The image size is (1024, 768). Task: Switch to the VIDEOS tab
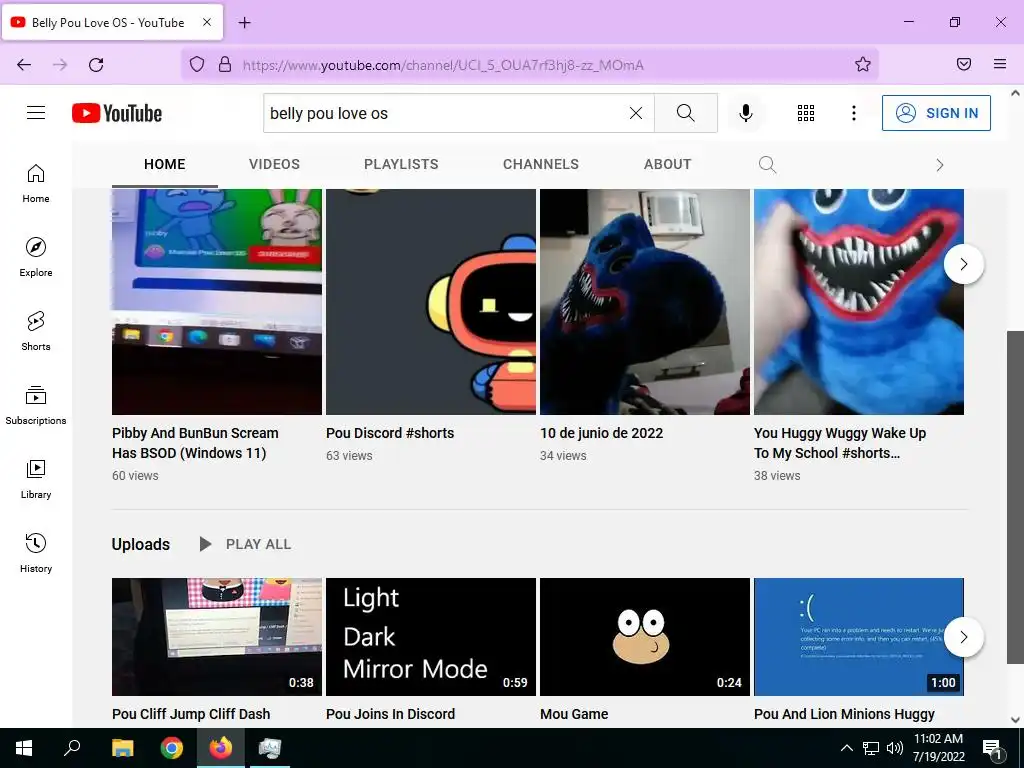[274, 164]
